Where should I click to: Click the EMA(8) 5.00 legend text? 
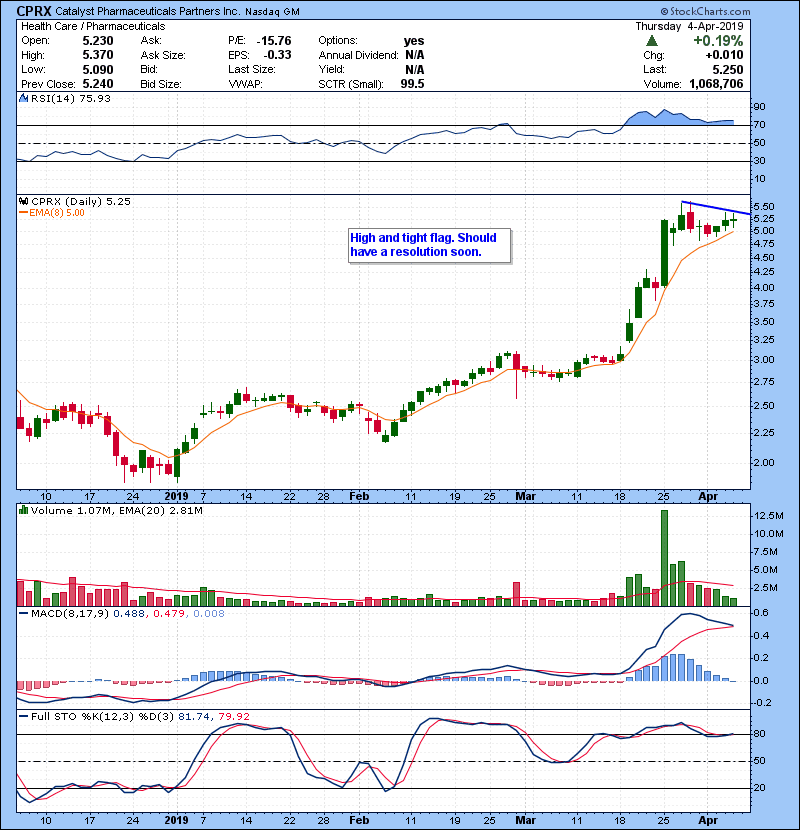coord(57,213)
